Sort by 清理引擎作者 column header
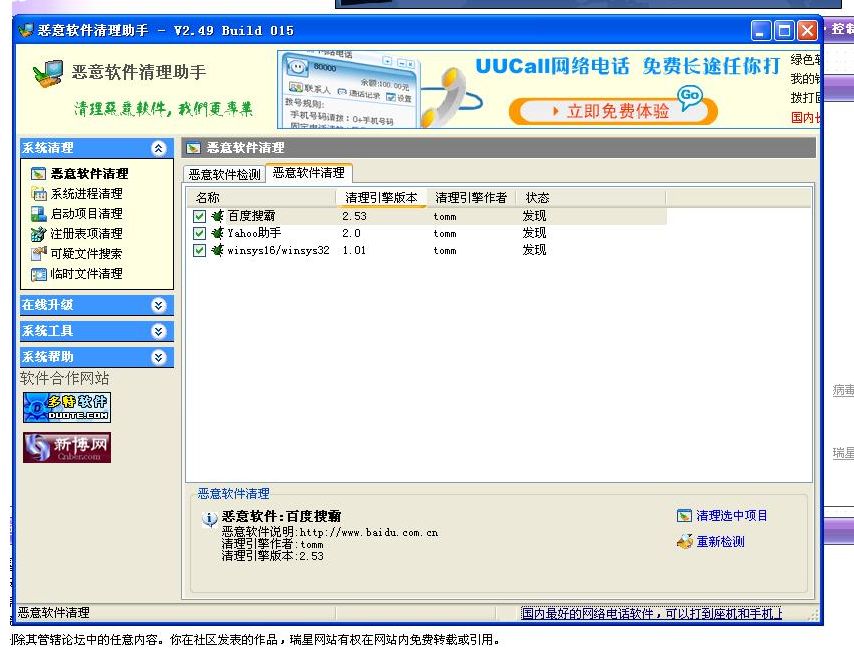The image size is (854, 655). pos(471,198)
